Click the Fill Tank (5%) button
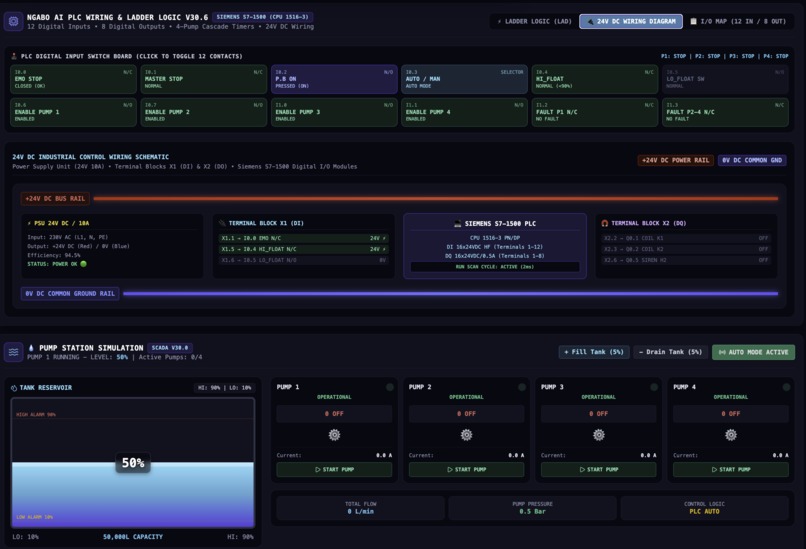 coord(594,352)
